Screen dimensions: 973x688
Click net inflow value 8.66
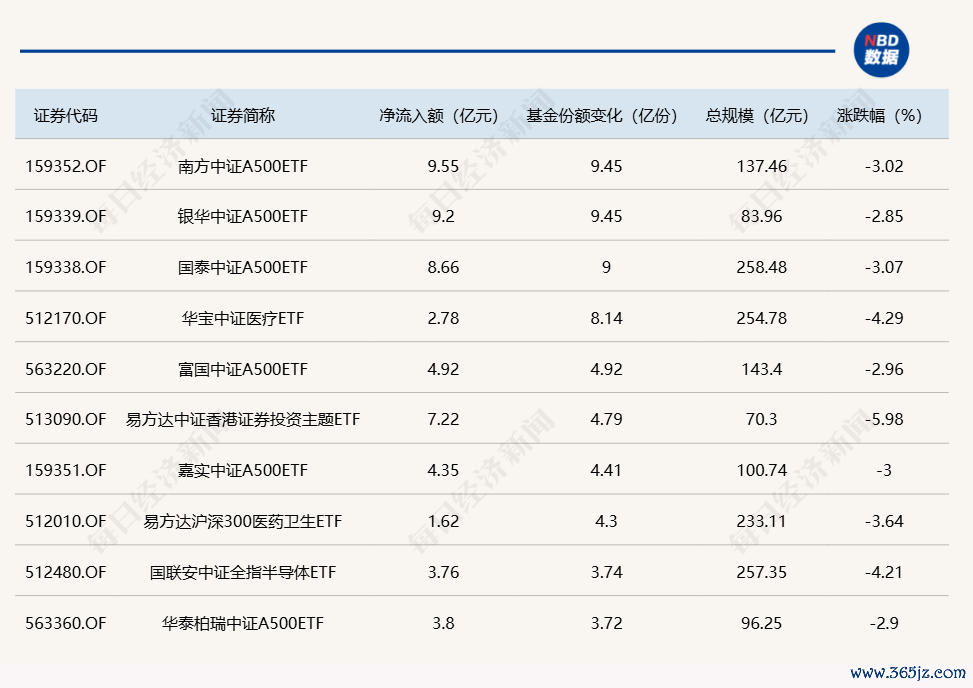click(x=443, y=267)
